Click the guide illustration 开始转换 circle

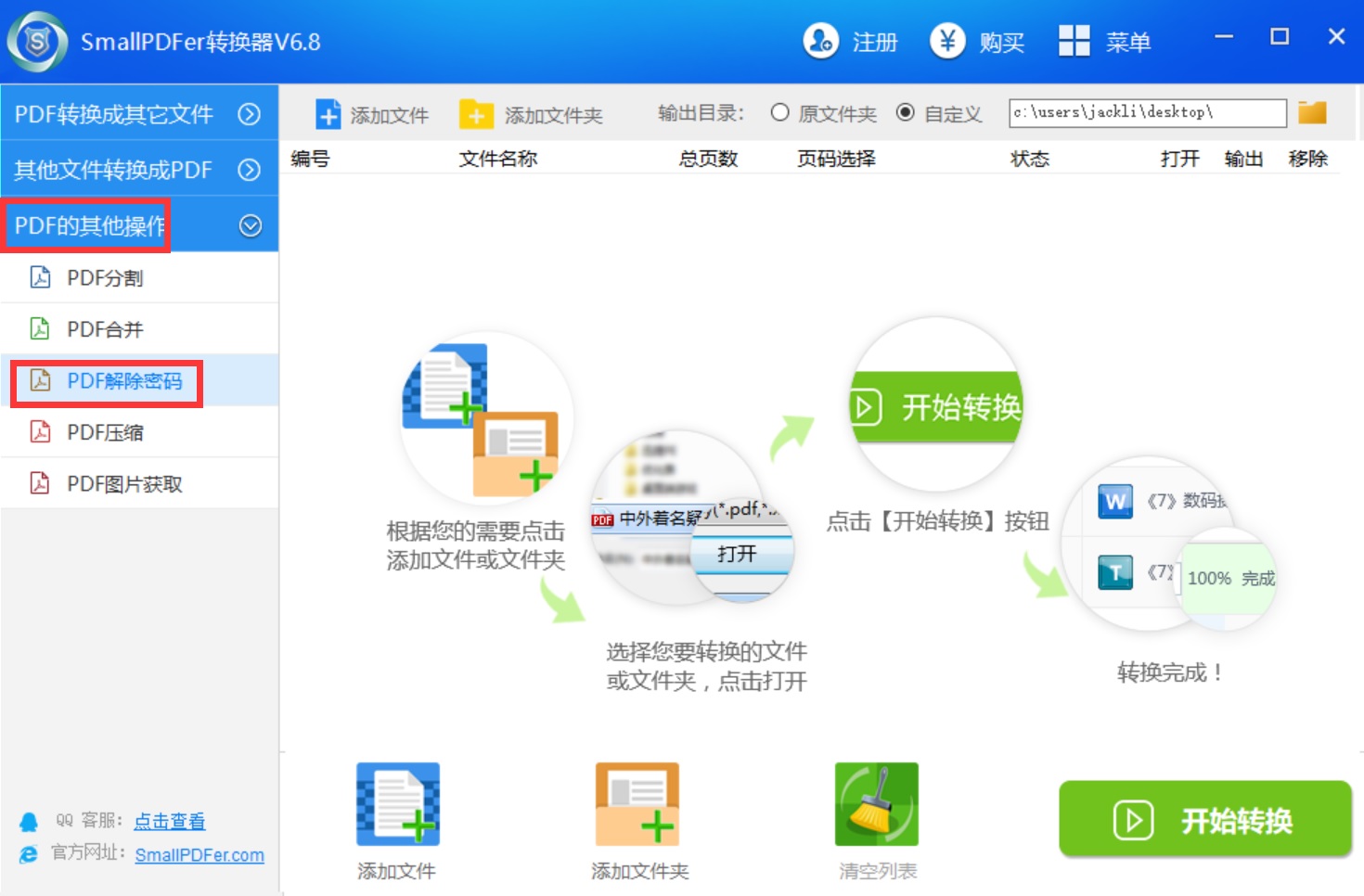tap(936, 405)
